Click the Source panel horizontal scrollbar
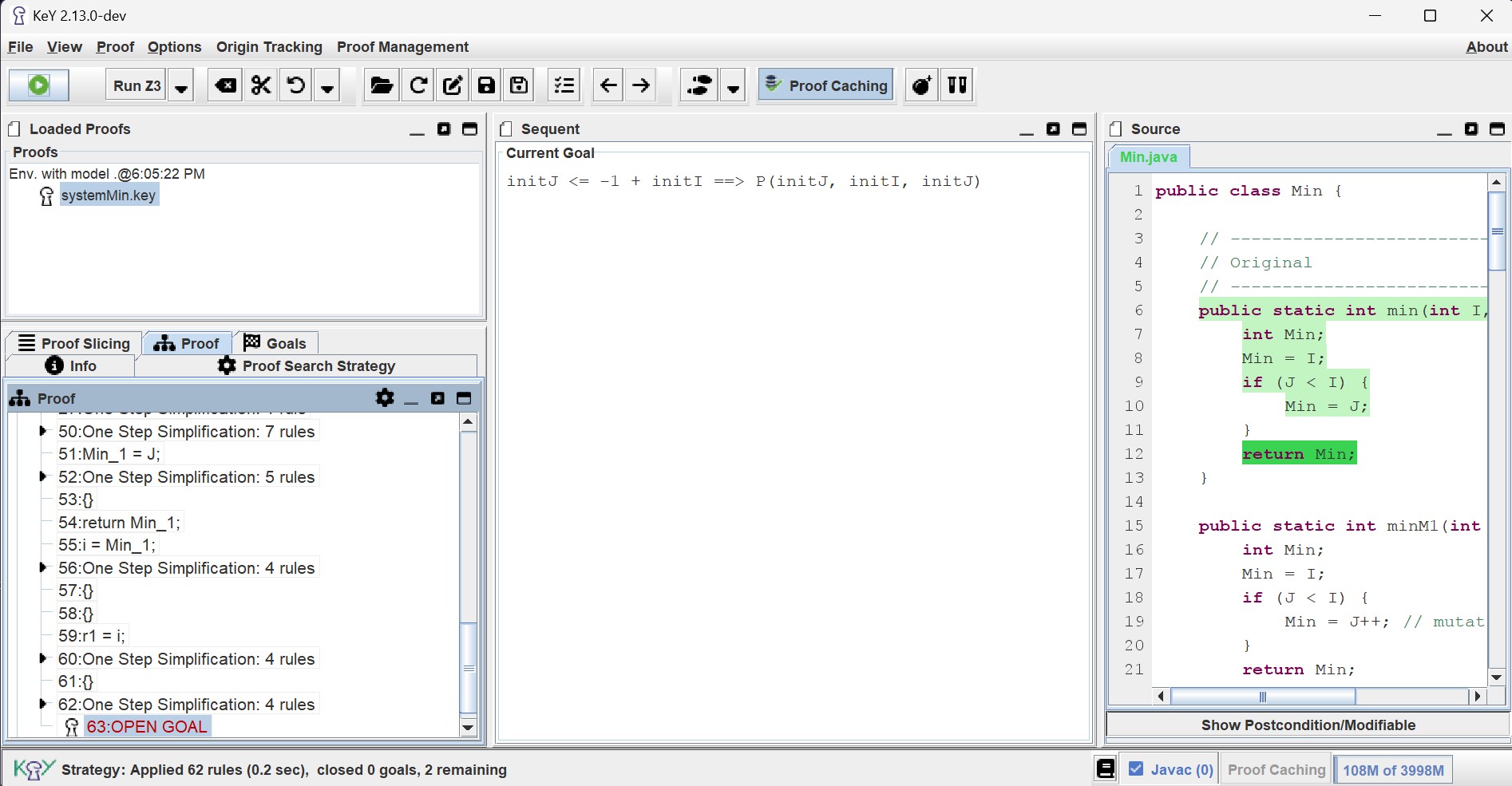Screen dimensions: 1512x786 coord(1317,696)
